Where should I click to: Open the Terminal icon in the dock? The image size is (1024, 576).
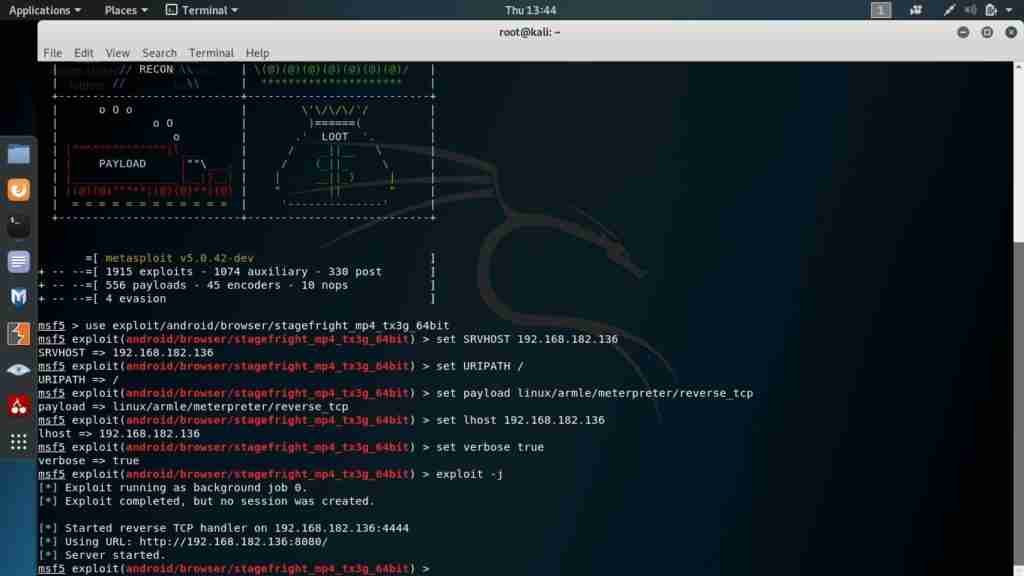[x=18, y=226]
